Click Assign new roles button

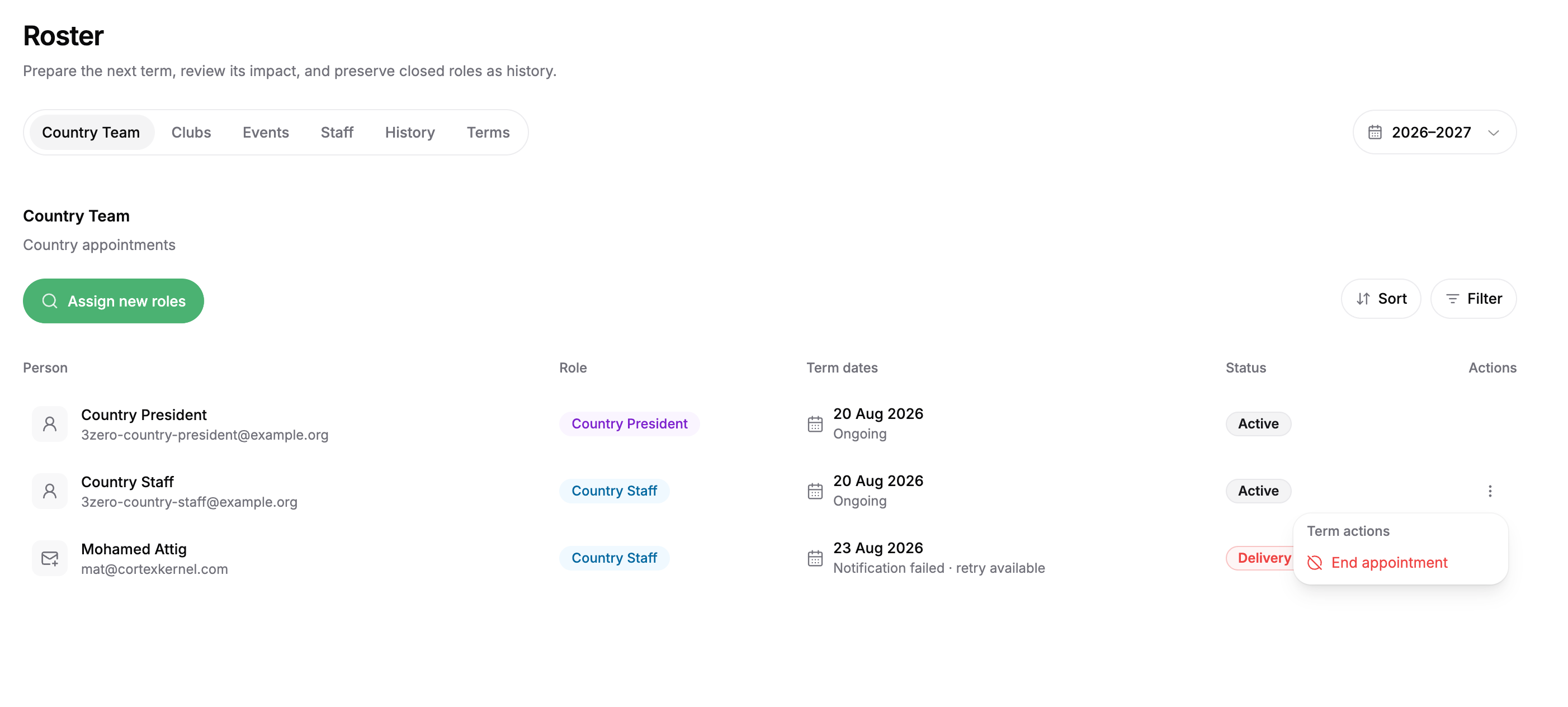click(113, 301)
